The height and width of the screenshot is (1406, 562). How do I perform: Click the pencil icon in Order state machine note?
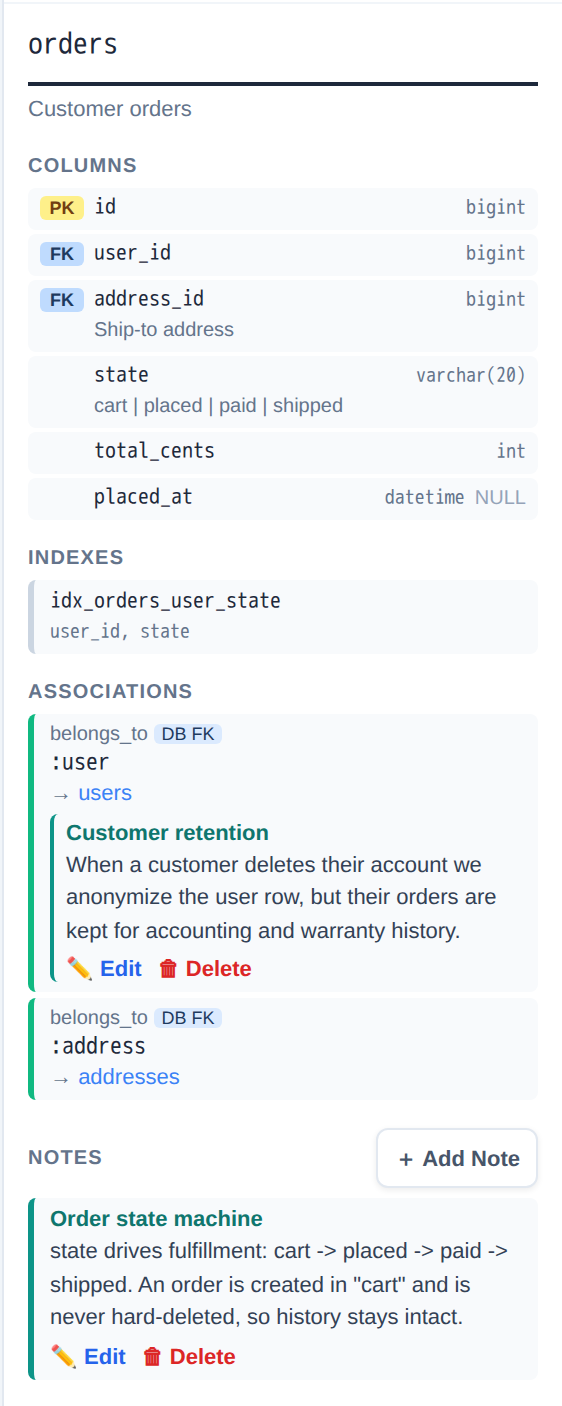[x=63, y=1356]
